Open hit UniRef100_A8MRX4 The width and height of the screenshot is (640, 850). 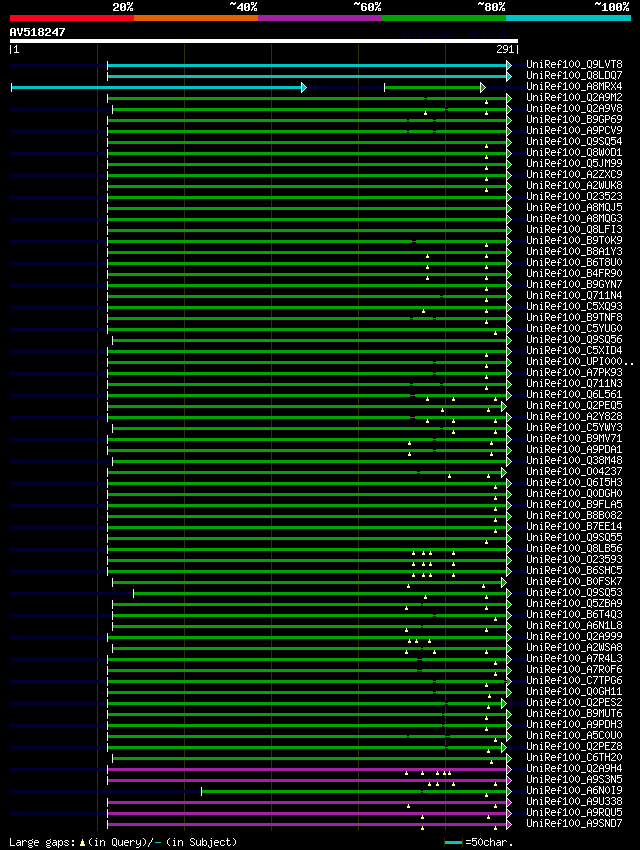574,87
